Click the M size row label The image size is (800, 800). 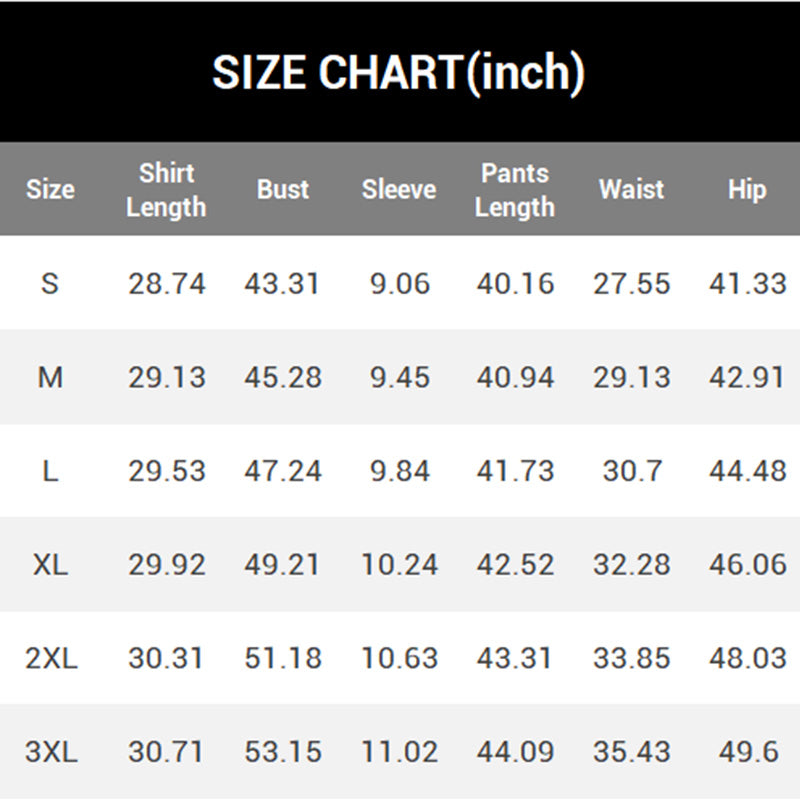point(50,377)
